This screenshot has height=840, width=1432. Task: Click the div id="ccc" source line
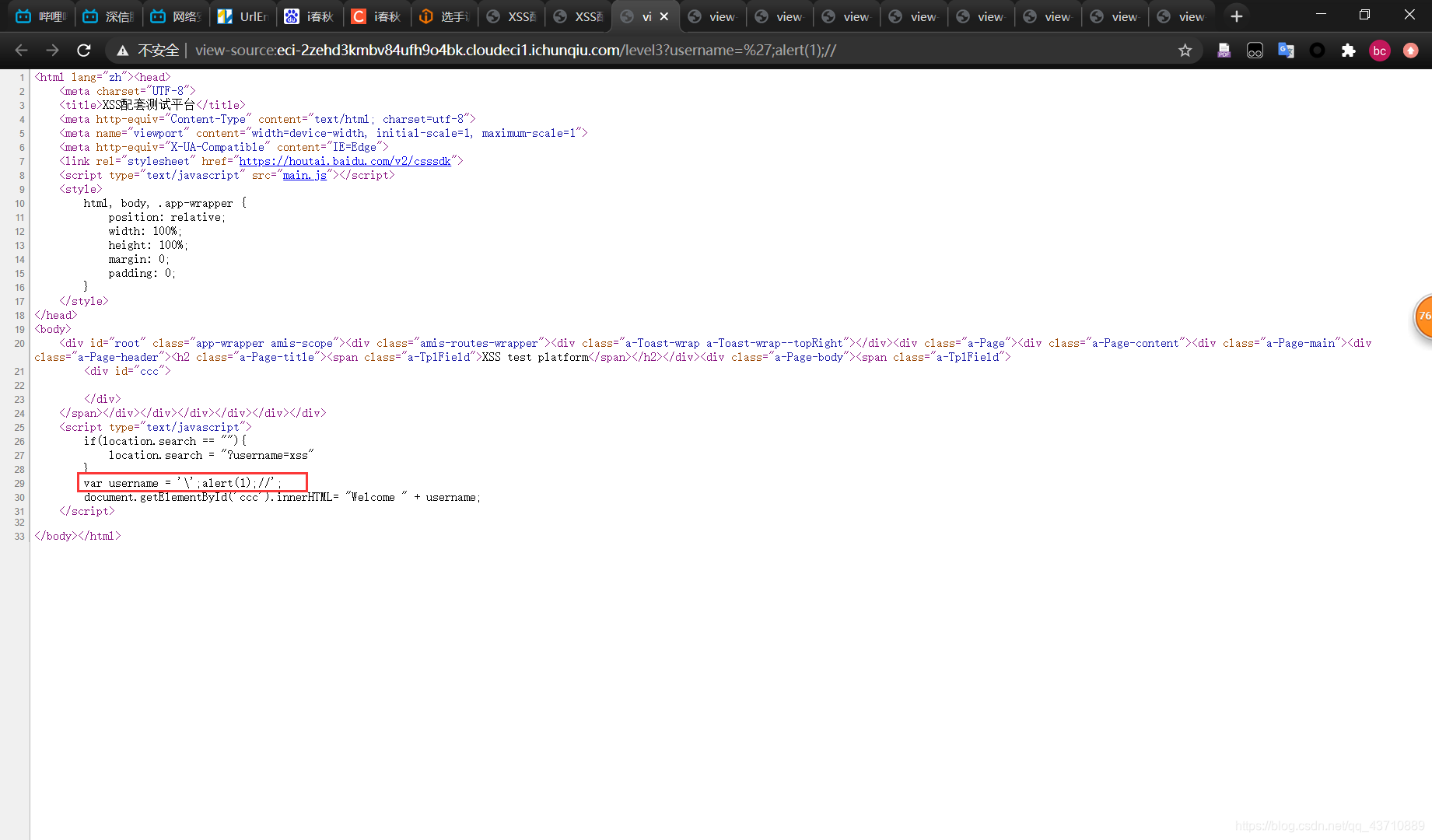point(128,371)
